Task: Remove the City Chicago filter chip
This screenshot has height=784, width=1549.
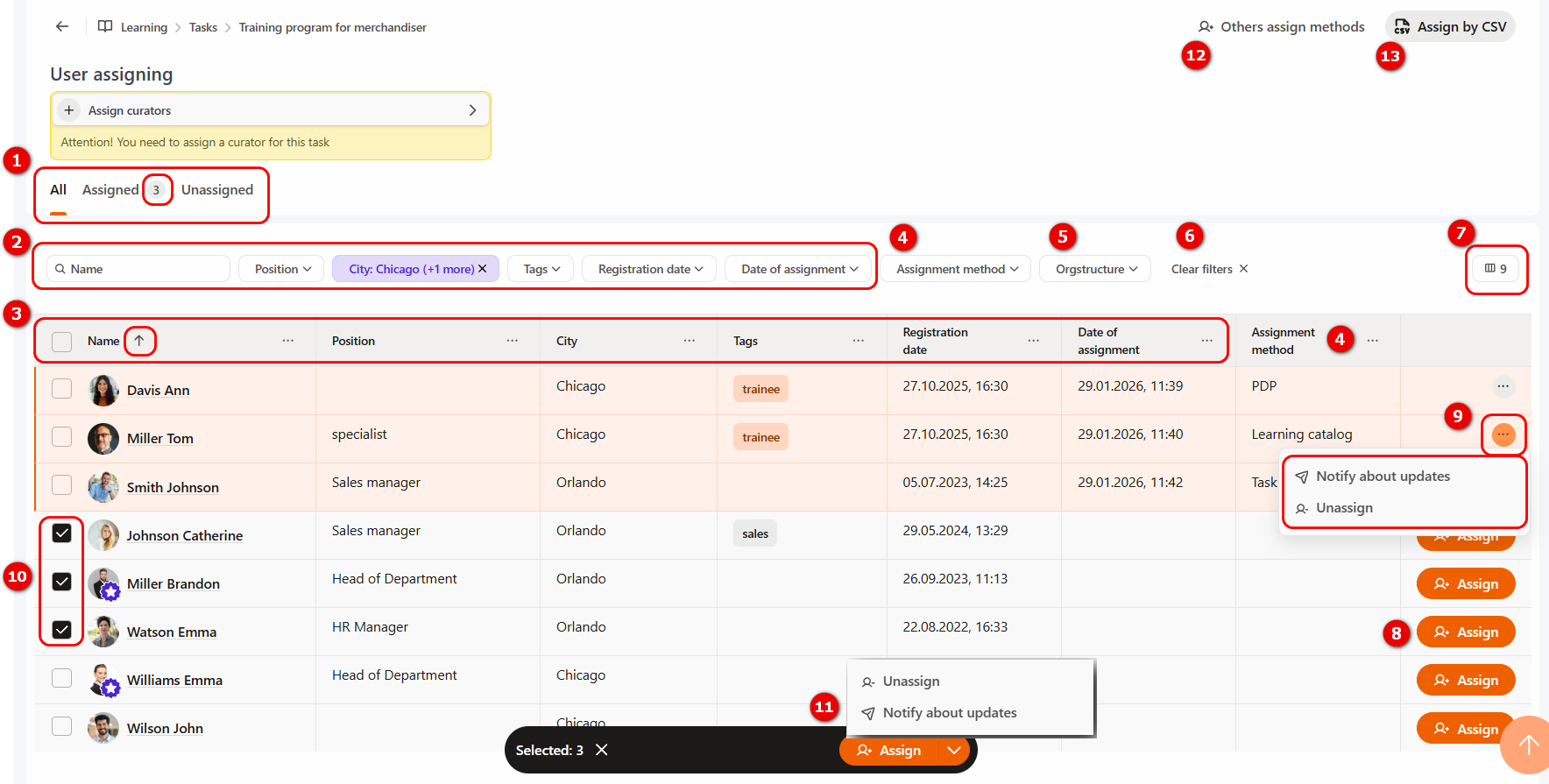Action: pos(482,269)
